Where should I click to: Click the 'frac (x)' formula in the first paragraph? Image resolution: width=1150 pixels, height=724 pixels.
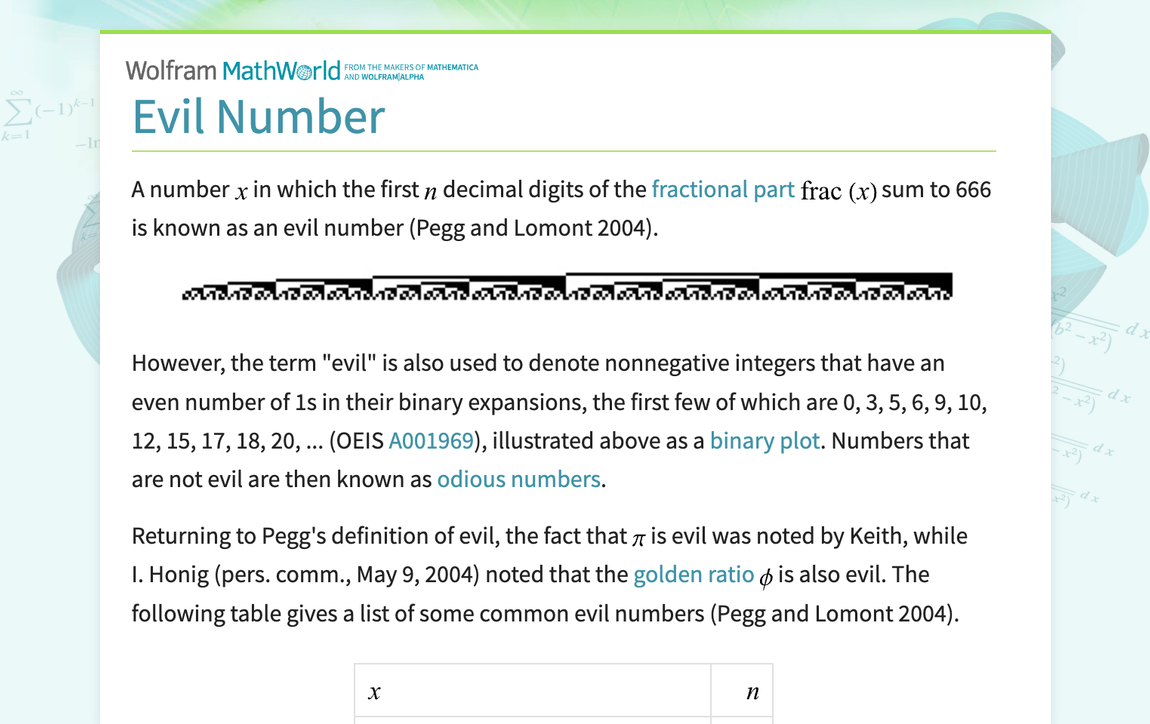point(838,191)
